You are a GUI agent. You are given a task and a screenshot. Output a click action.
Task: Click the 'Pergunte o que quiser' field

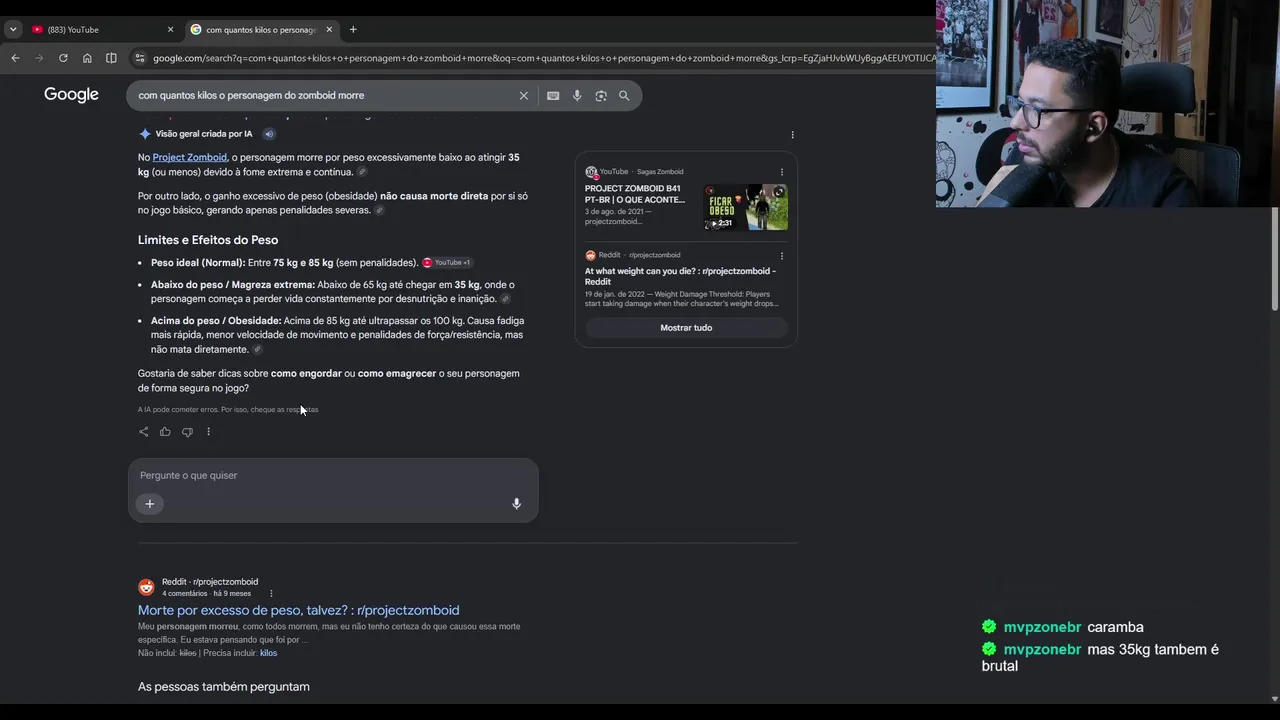pos(333,475)
